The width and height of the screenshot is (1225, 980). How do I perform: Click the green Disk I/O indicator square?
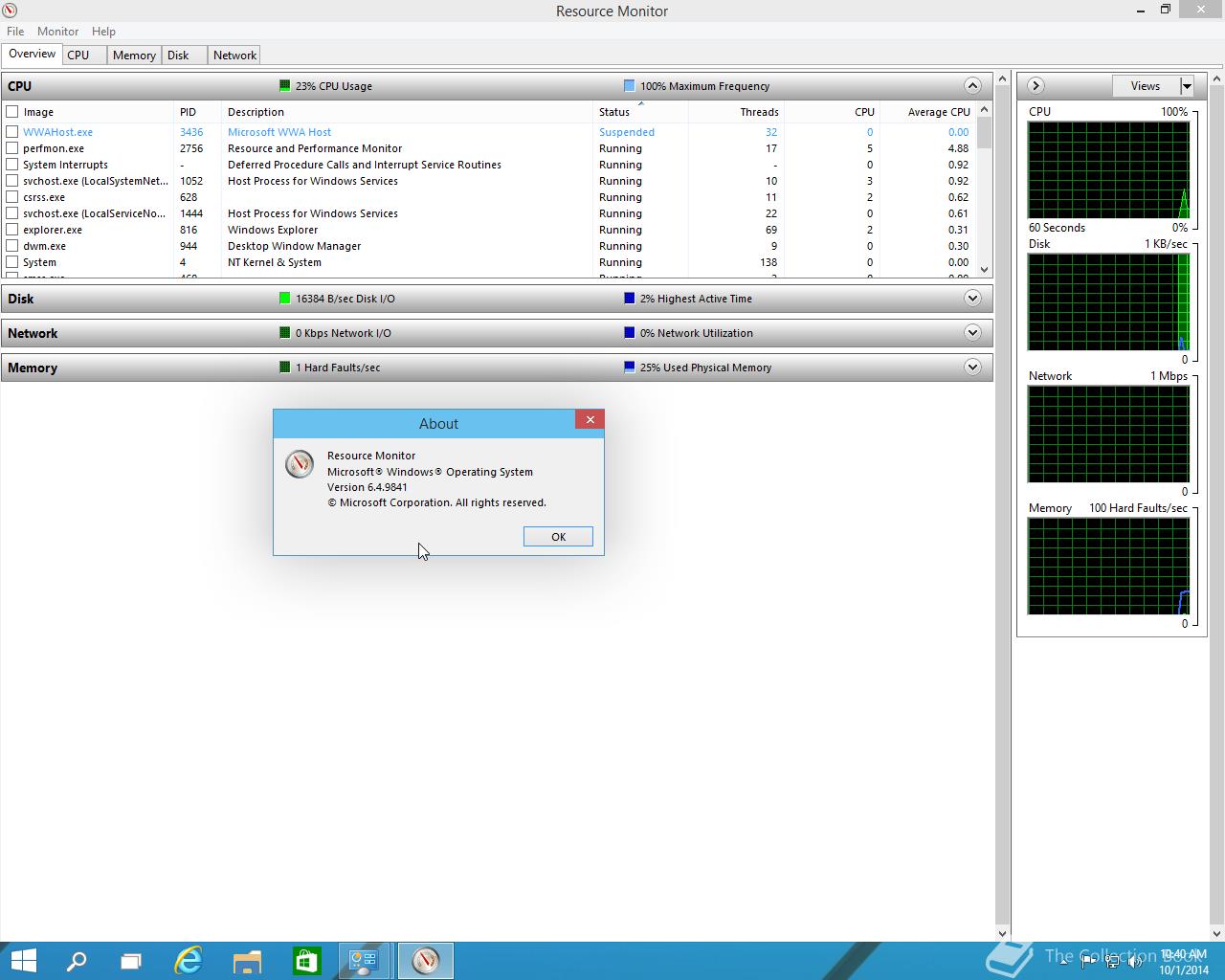284,298
